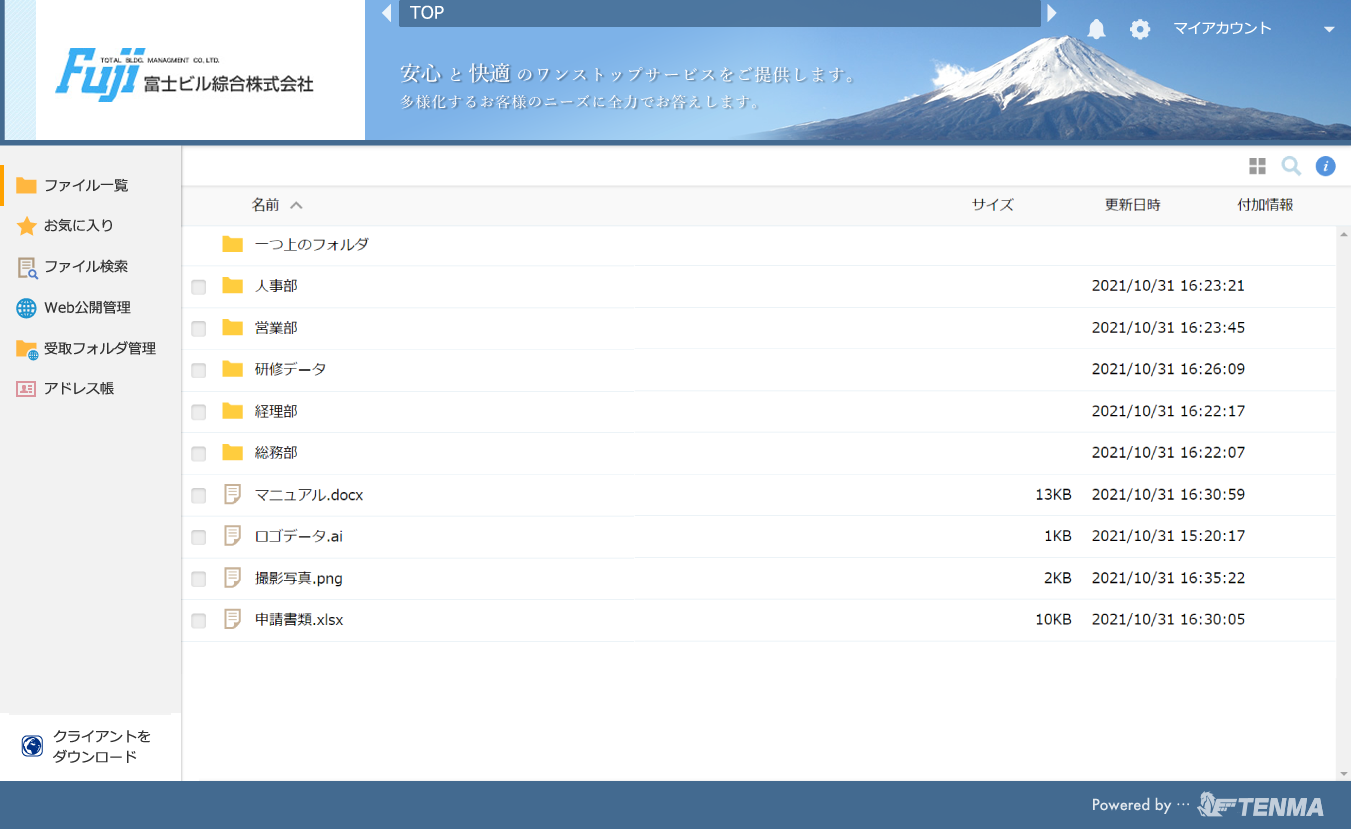
Task: Open the notification bell icon
Action: click(x=1097, y=29)
